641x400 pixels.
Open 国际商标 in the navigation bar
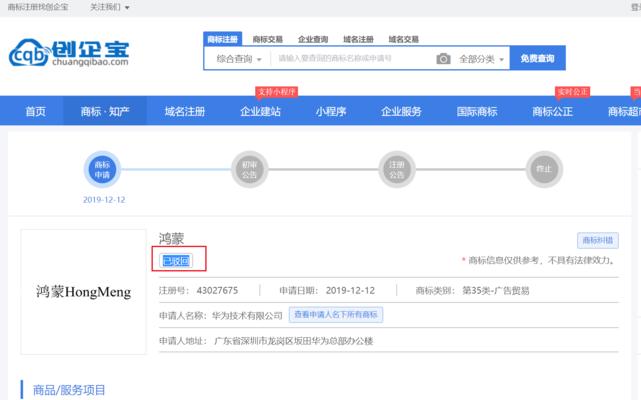[477, 111]
